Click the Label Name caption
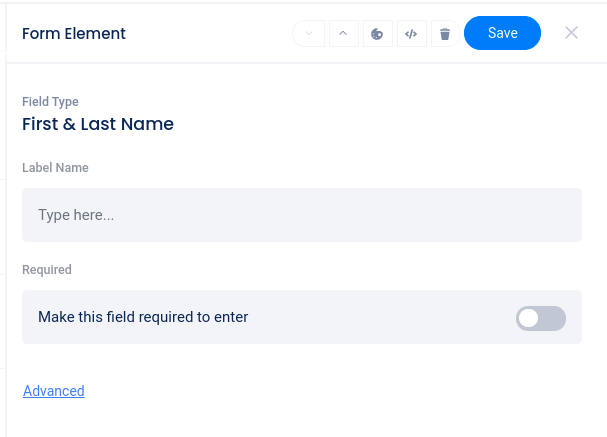 coord(55,168)
